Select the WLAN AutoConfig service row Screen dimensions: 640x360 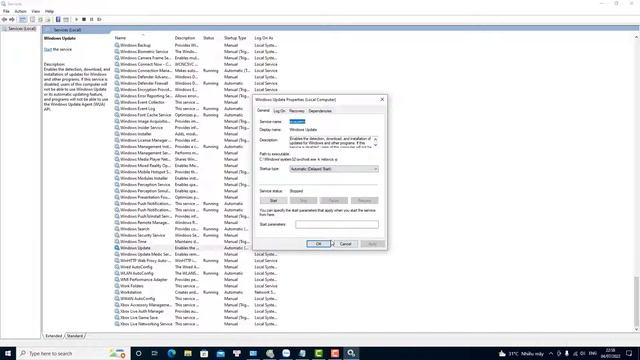pos(197,273)
